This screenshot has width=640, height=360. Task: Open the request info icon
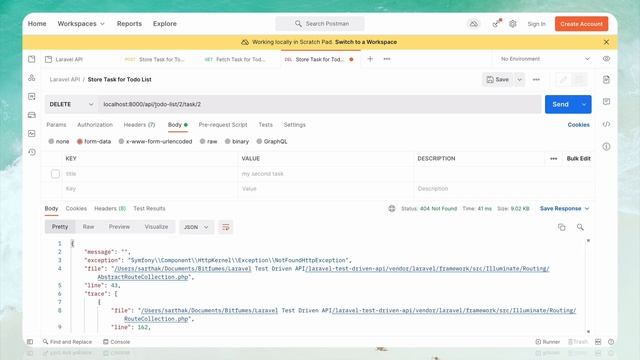point(607,147)
